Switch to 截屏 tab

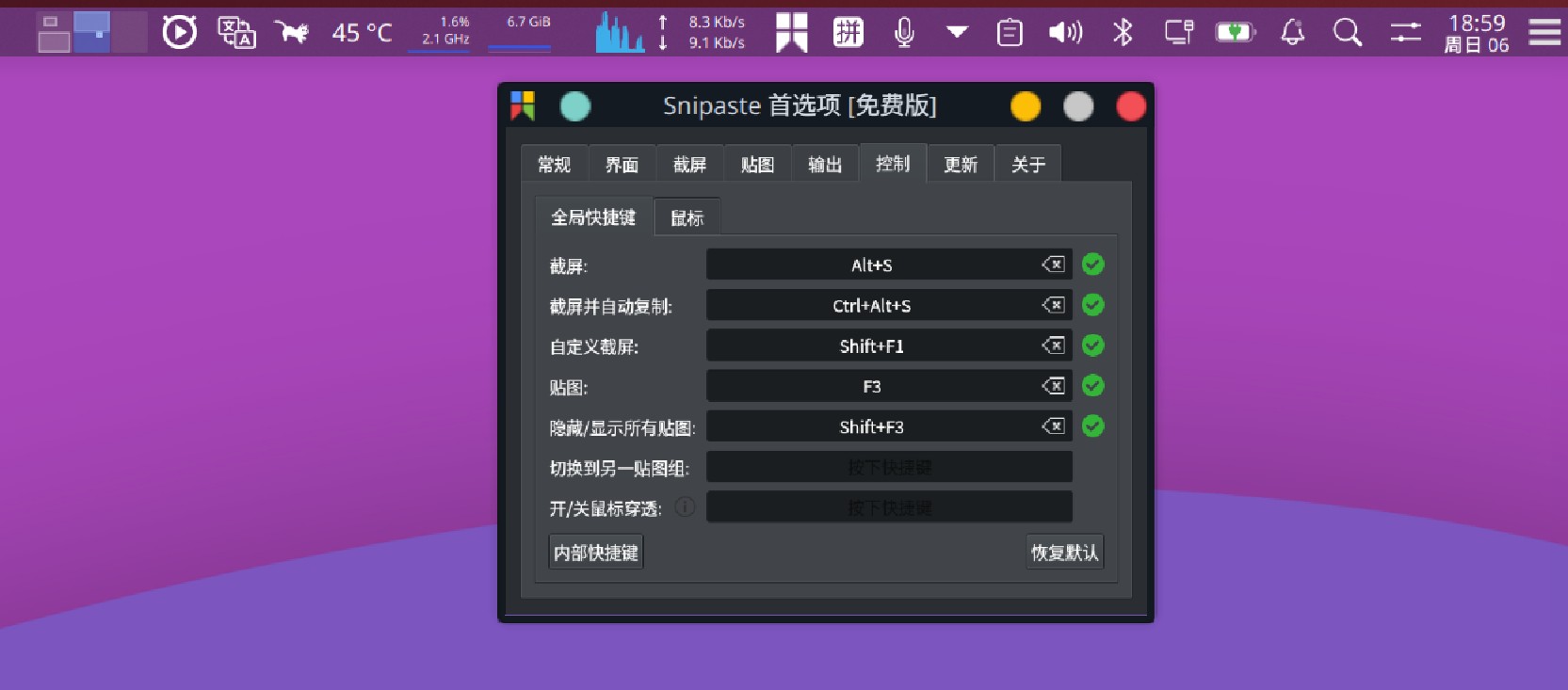(689, 165)
